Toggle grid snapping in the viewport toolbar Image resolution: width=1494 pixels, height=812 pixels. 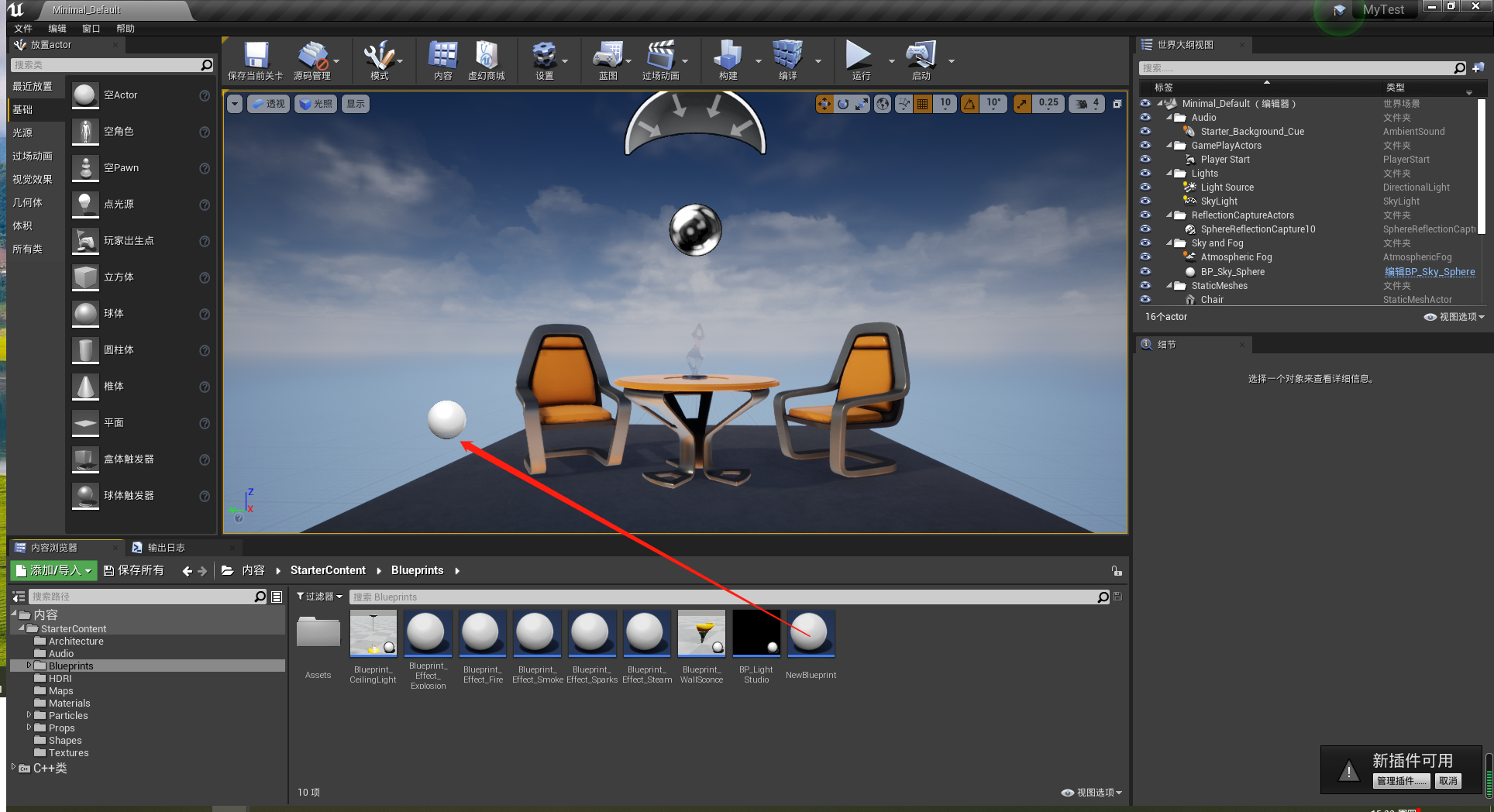click(x=922, y=103)
